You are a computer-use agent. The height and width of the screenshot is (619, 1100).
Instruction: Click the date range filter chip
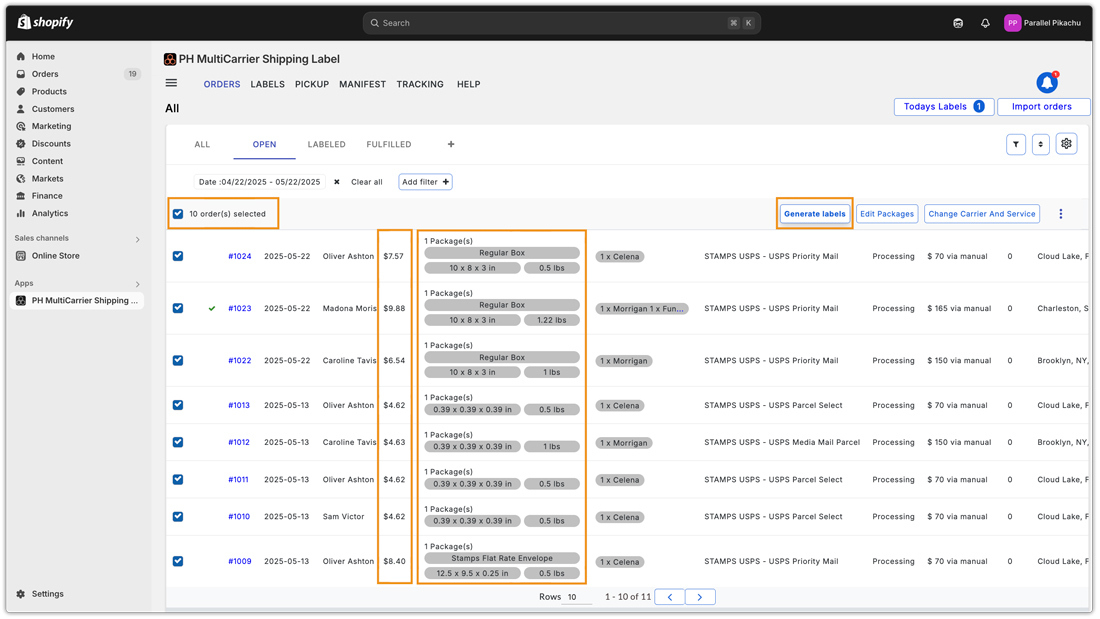tap(260, 182)
